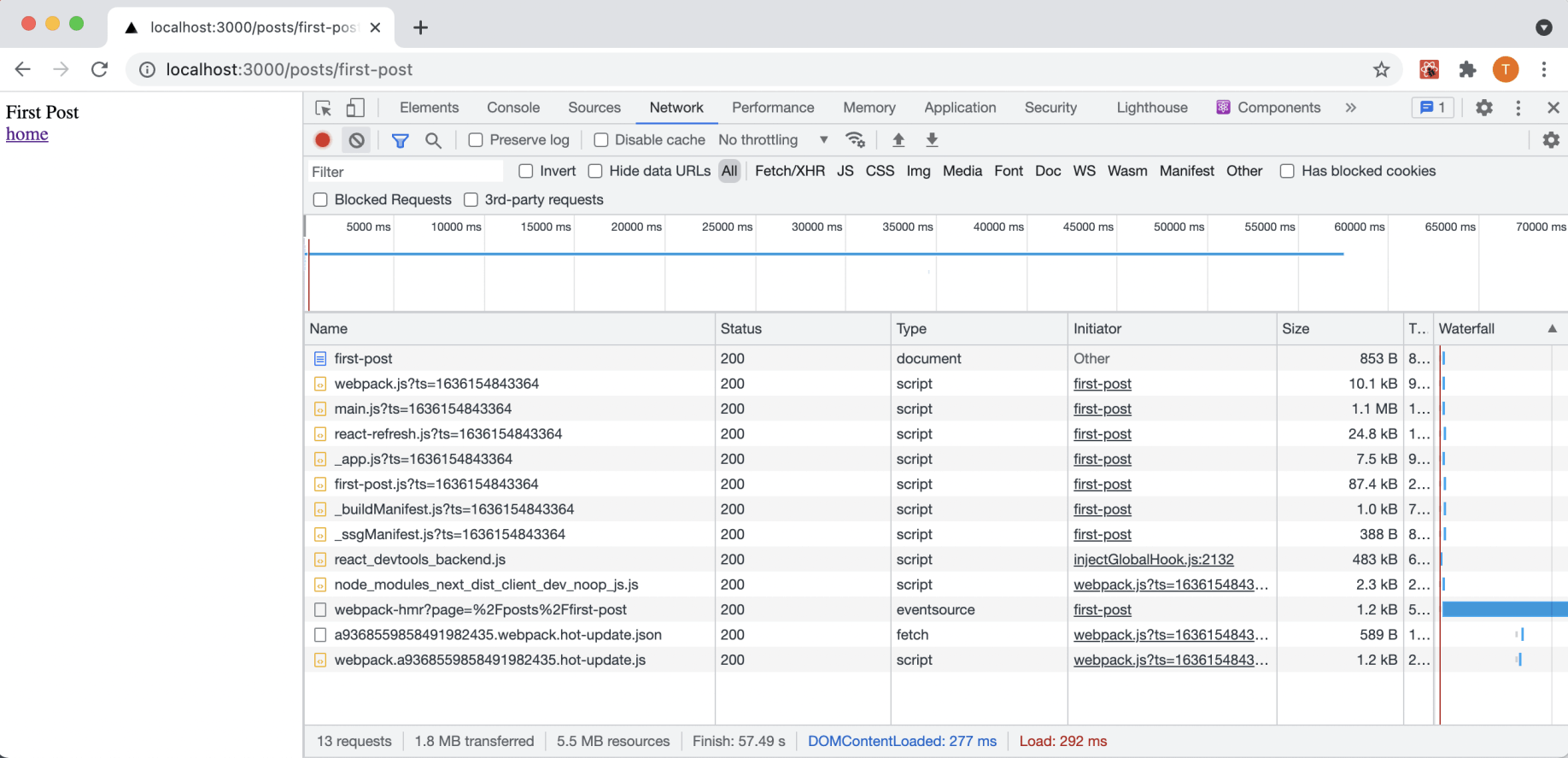The height and width of the screenshot is (758, 1568).
Task: Open DevTools three-dot customize menu
Action: click(1518, 108)
